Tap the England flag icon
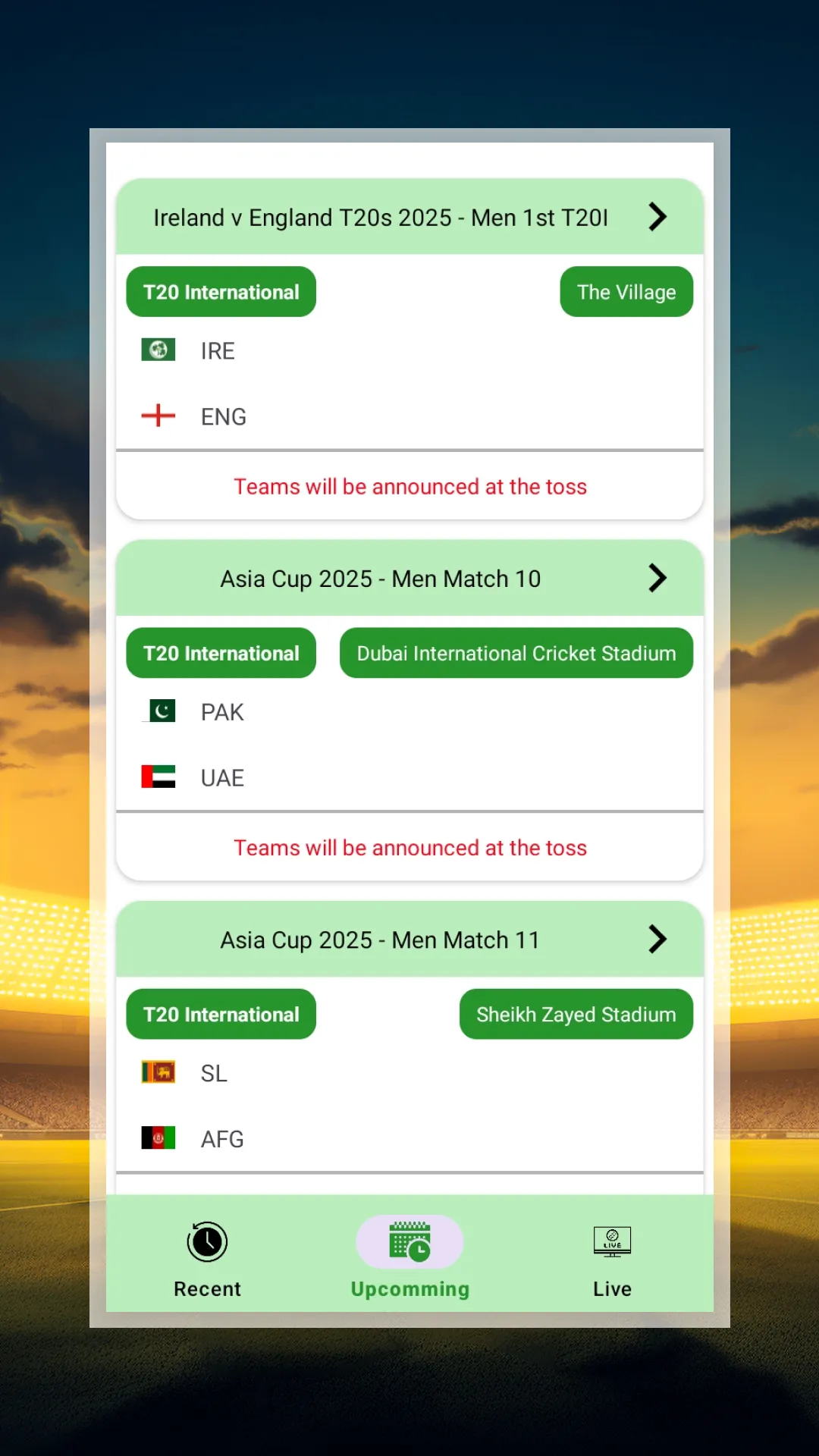This screenshot has height=1456, width=819. (158, 416)
